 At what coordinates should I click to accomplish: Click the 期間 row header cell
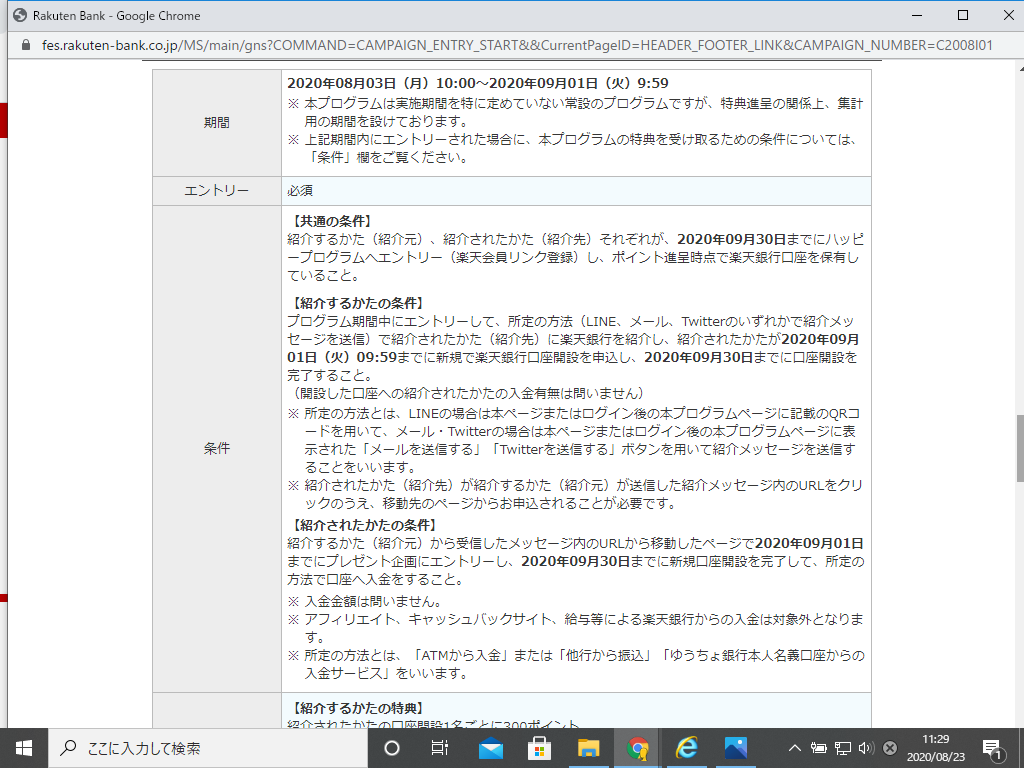[x=217, y=123]
